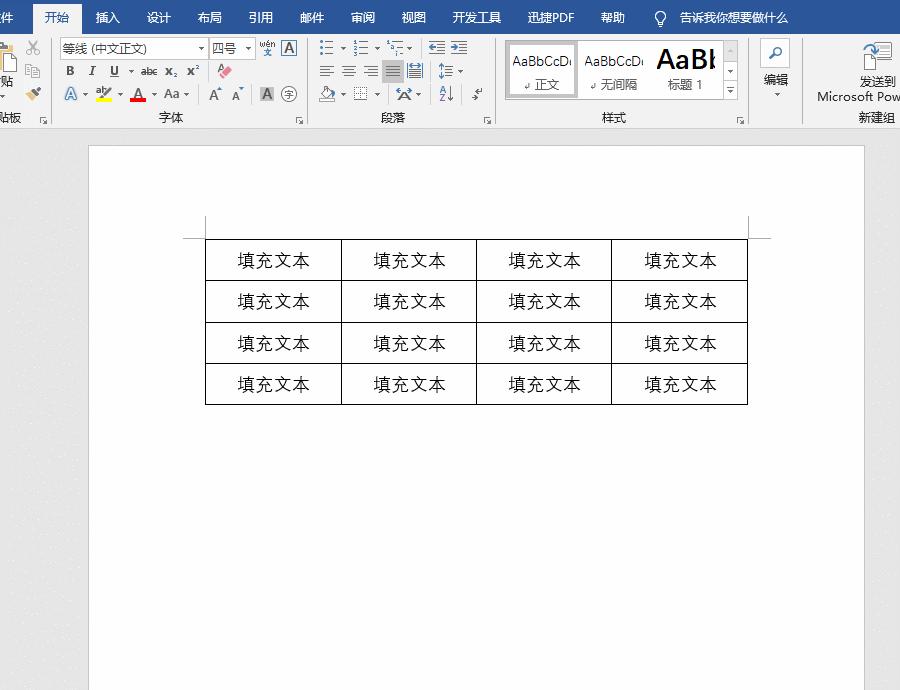Open the sort icon in paragraph group

[x=445, y=94]
